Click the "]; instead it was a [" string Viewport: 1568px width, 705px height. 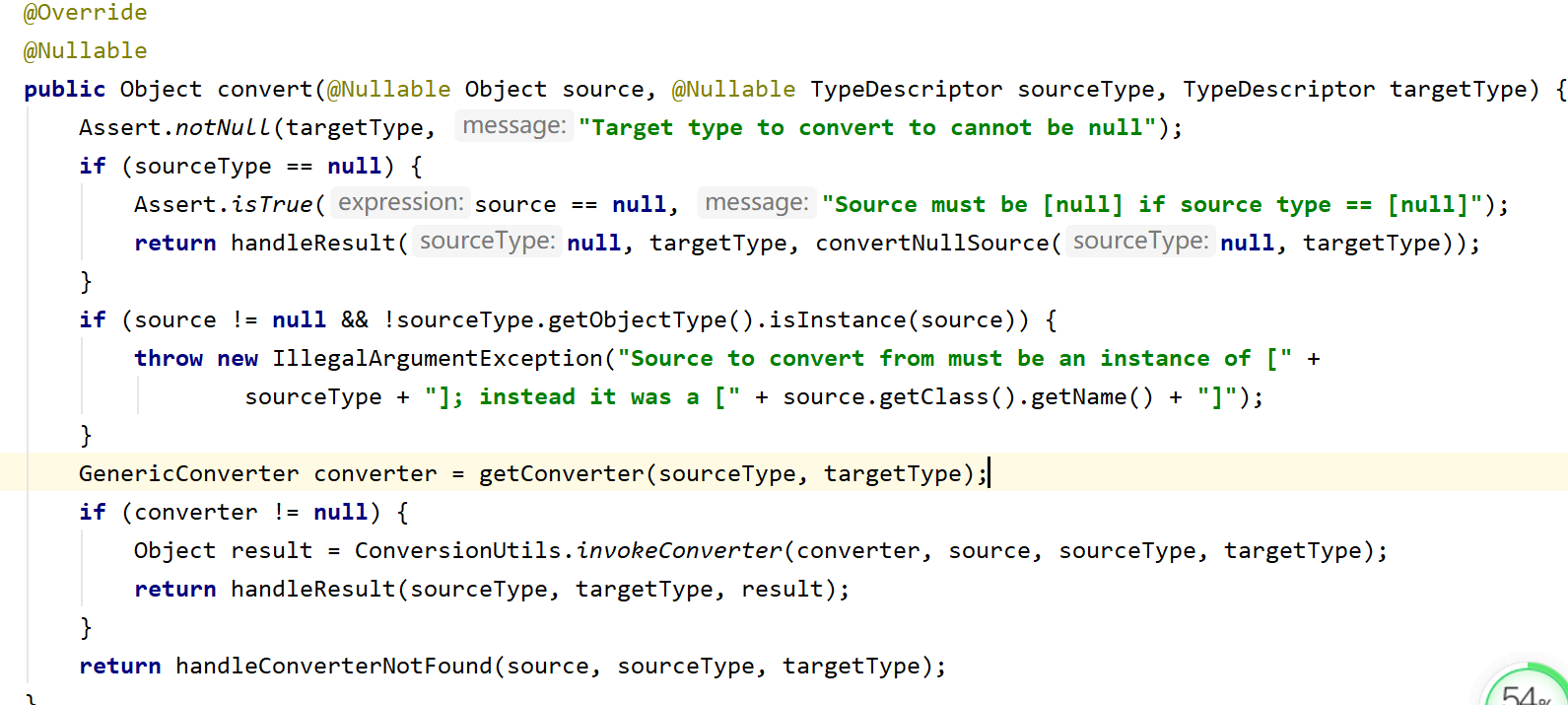point(582,396)
